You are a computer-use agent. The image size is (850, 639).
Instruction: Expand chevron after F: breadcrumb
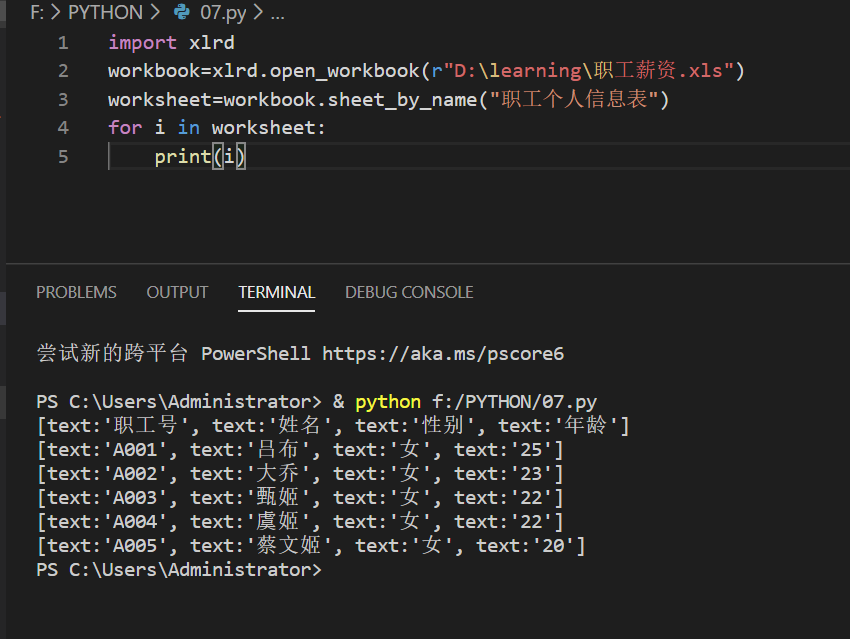click(56, 12)
